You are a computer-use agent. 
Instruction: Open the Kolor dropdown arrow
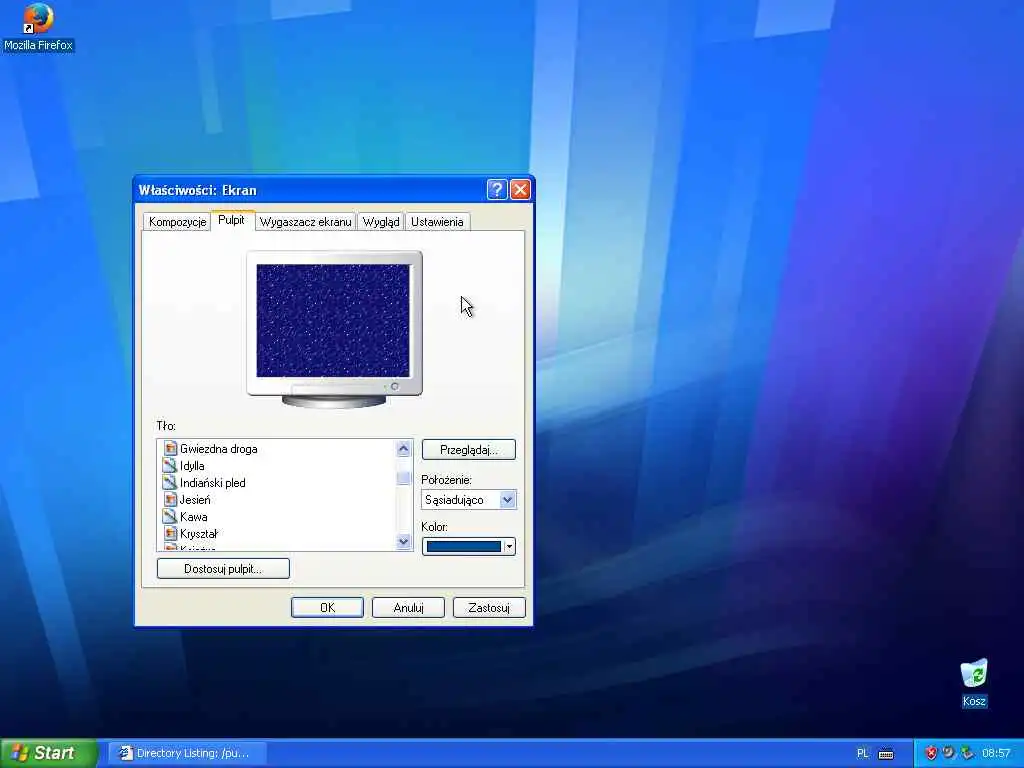[509, 547]
